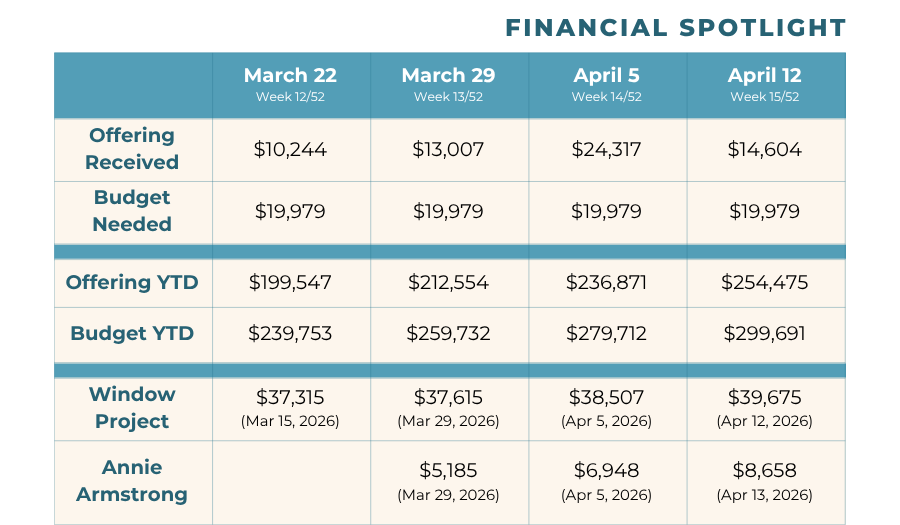Click the Budget YTD row label
900x525 pixels.
[132, 334]
